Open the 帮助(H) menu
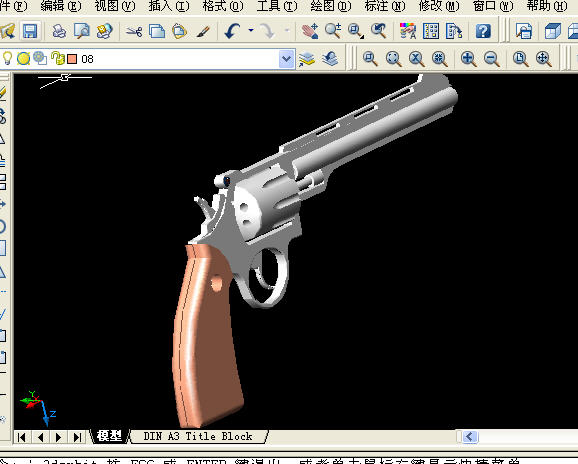The width and height of the screenshot is (578, 464). tap(547, 6)
